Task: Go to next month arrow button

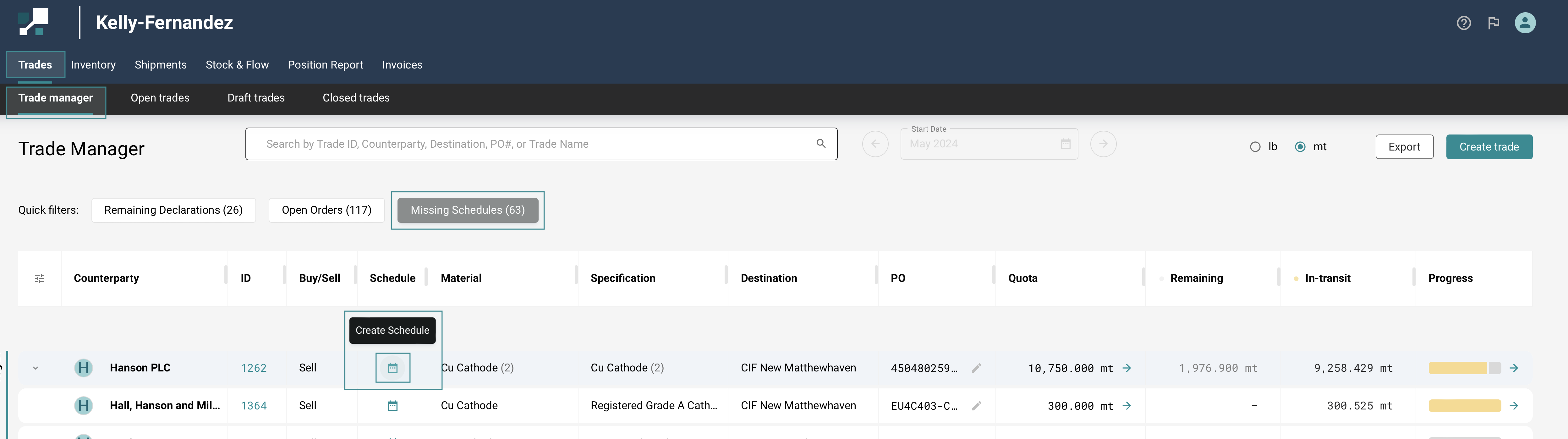Action: coord(1103,144)
